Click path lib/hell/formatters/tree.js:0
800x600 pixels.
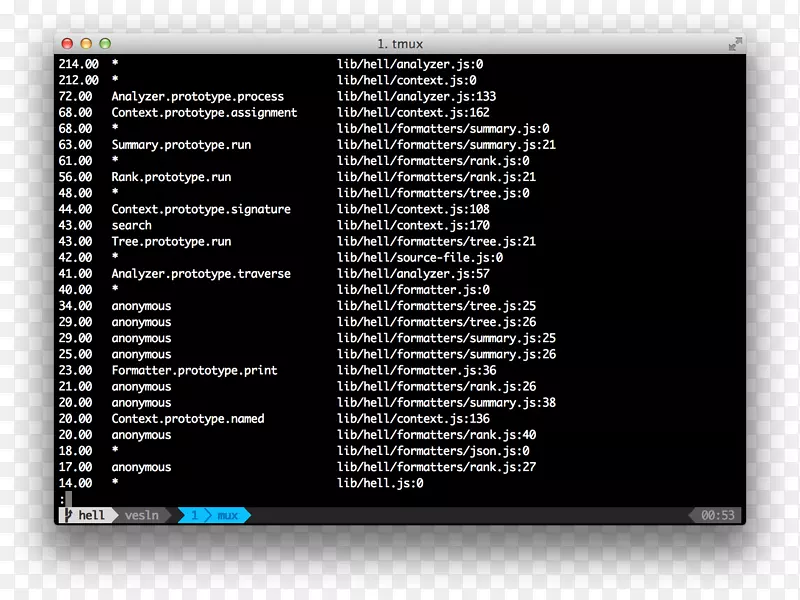coord(433,193)
